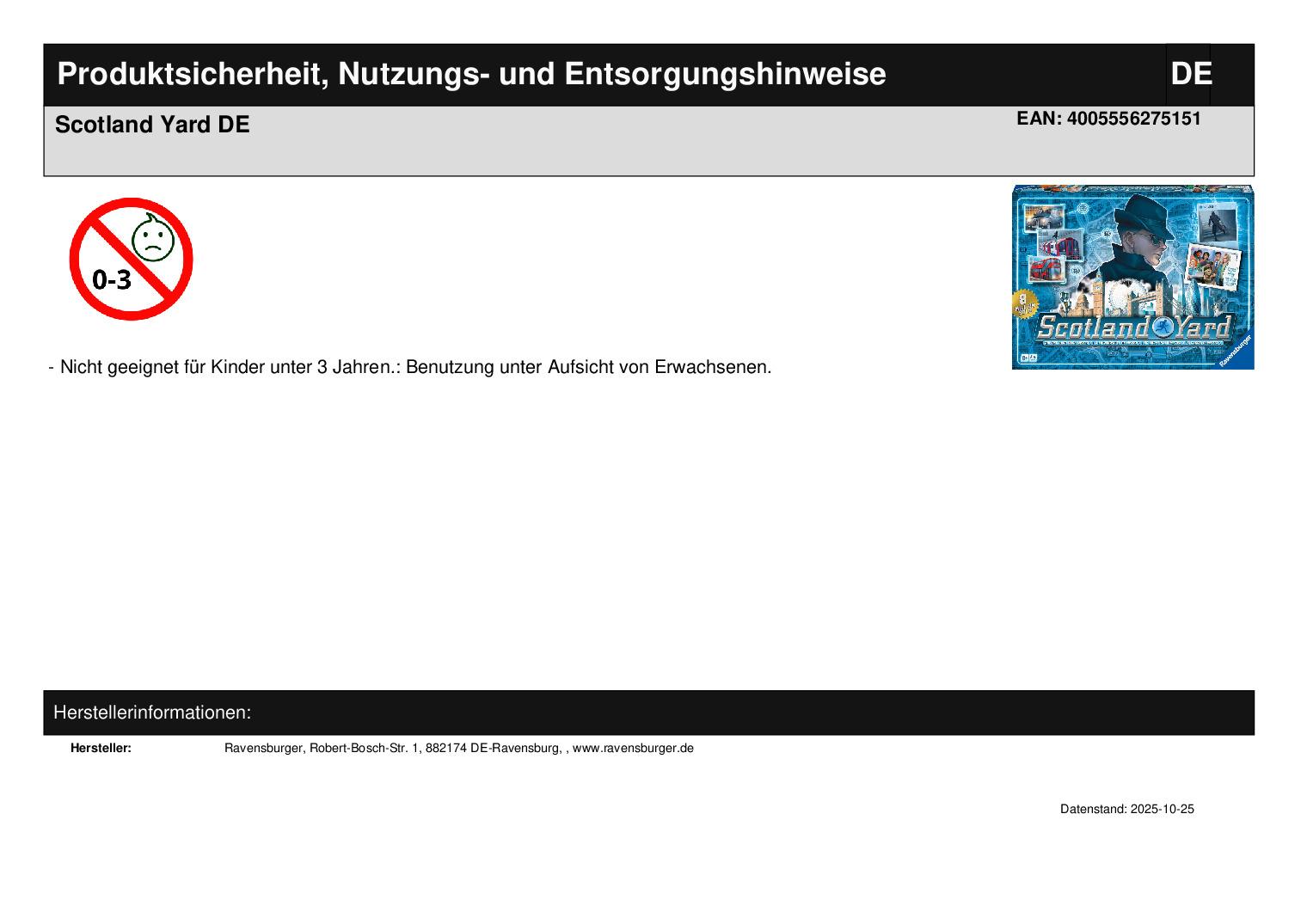
Task: Click the "Scotland Yard DE" product name
Action: pos(152,125)
